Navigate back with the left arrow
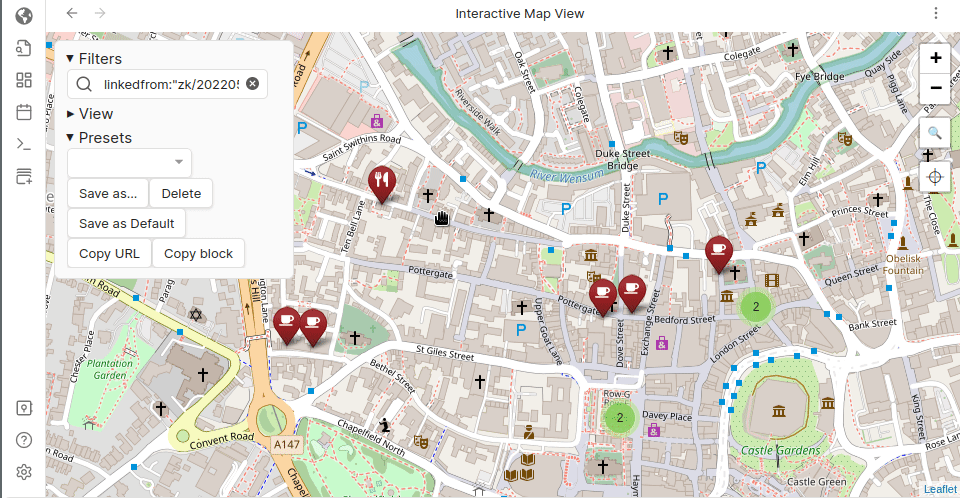 [x=71, y=13]
